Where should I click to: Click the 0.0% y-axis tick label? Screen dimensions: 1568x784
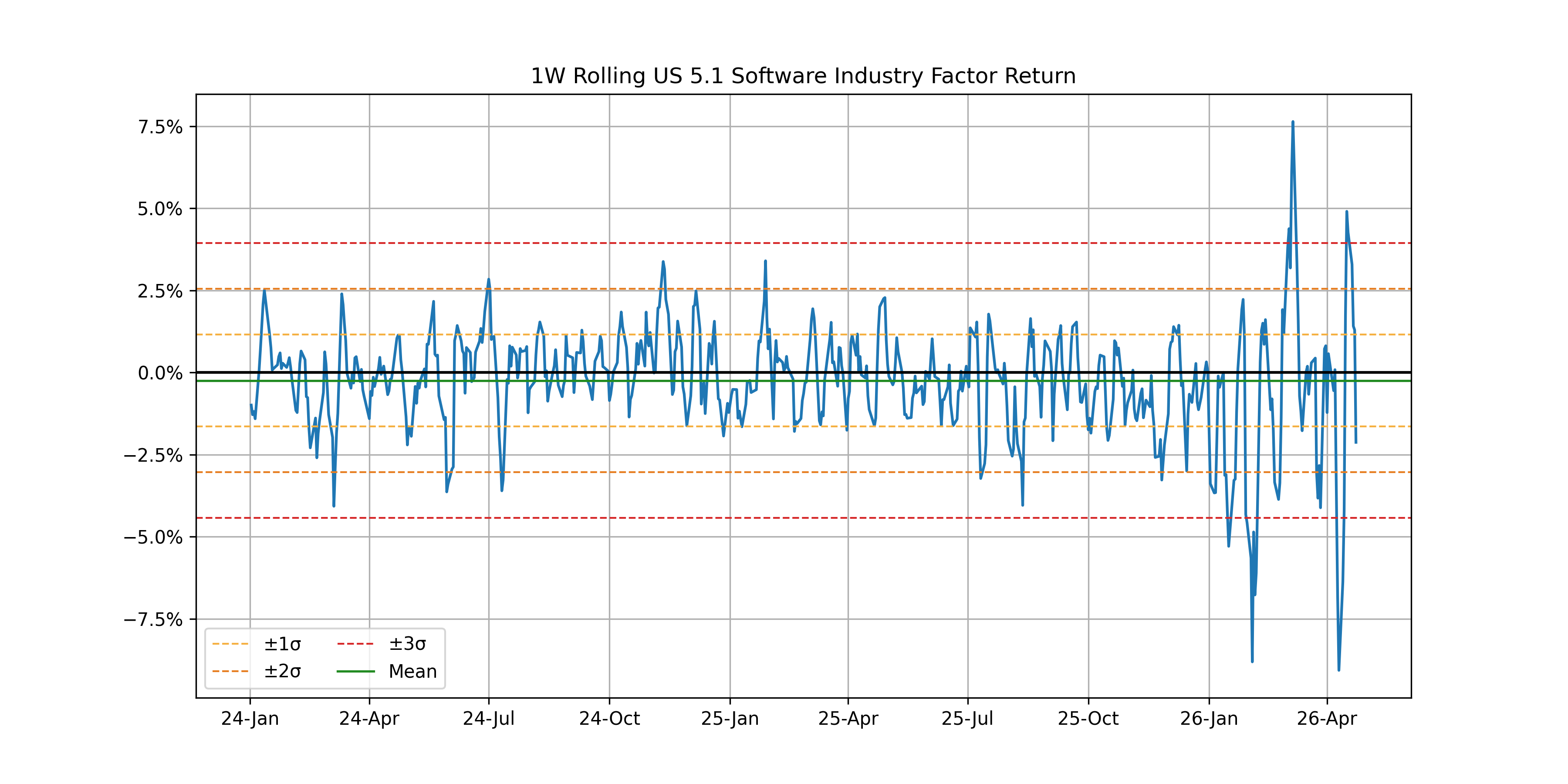(160, 373)
